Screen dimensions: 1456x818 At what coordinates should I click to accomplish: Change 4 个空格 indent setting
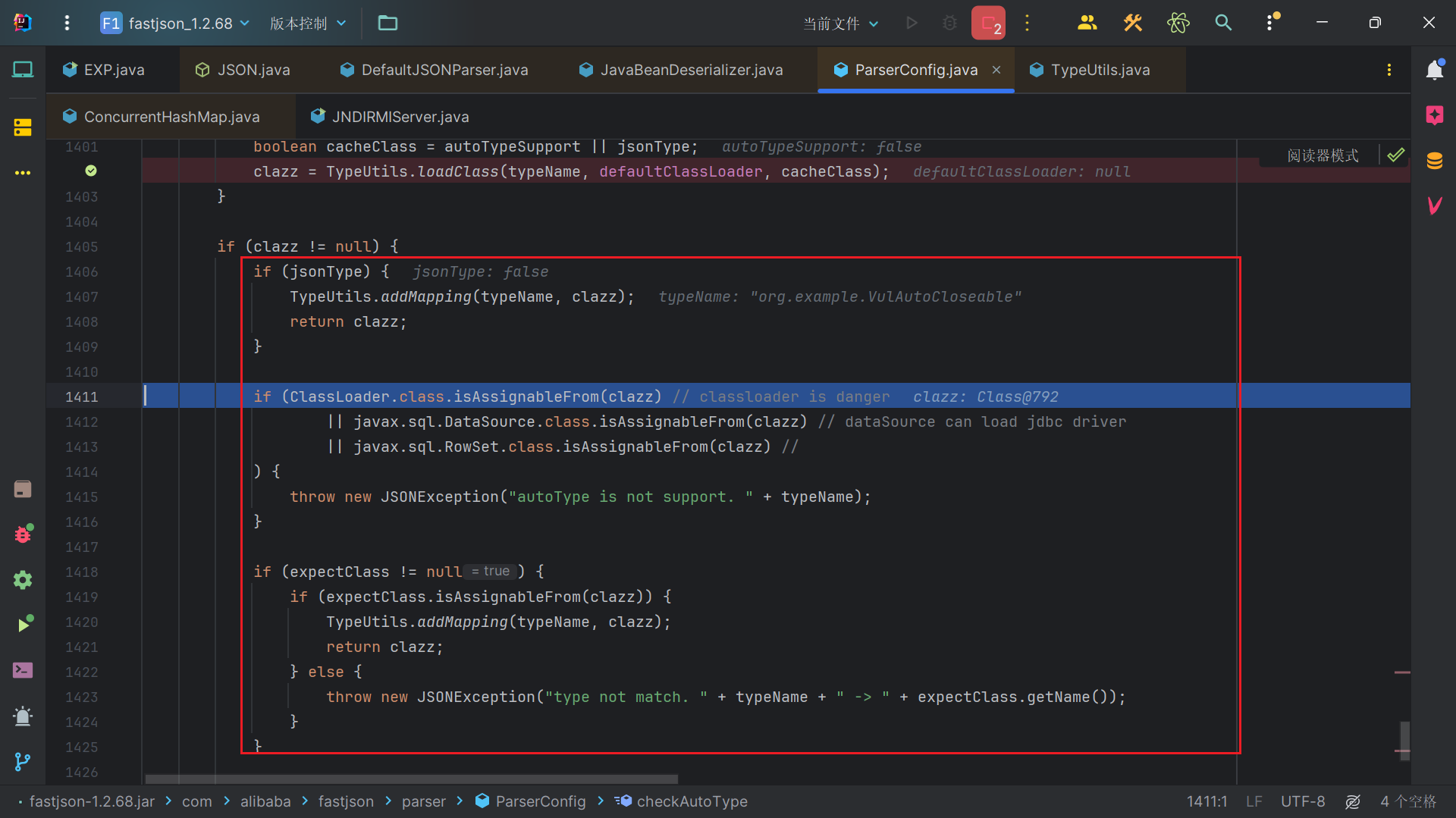click(x=1408, y=801)
